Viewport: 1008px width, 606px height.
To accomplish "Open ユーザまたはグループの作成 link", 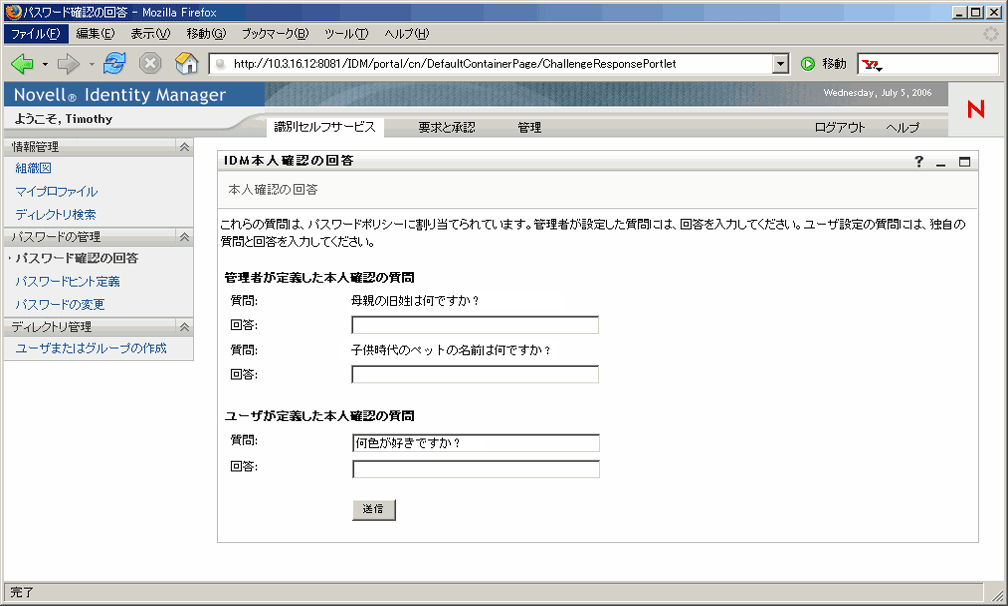I will (x=91, y=348).
